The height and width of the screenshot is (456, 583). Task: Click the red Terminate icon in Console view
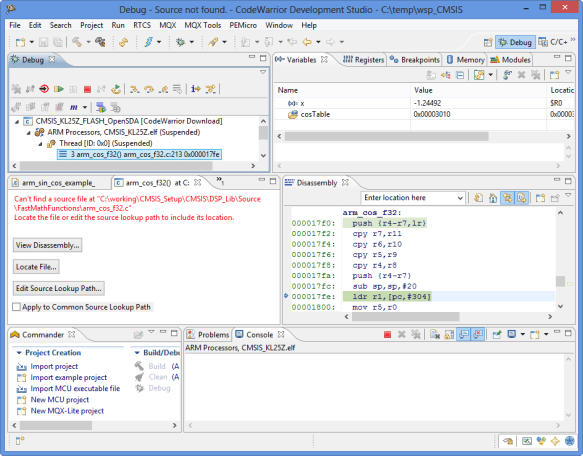tap(387, 335)
